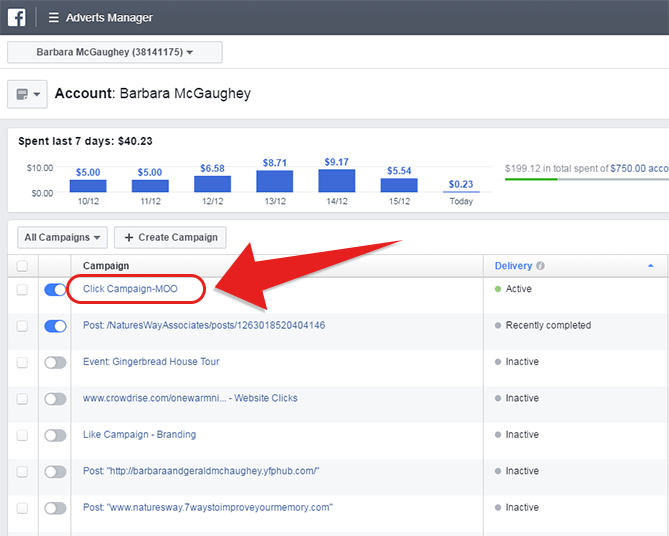This screenshot has height=536, width=669.
Task: Tick the checkbox for the yfphub.com post row
Action: point(22,472)
